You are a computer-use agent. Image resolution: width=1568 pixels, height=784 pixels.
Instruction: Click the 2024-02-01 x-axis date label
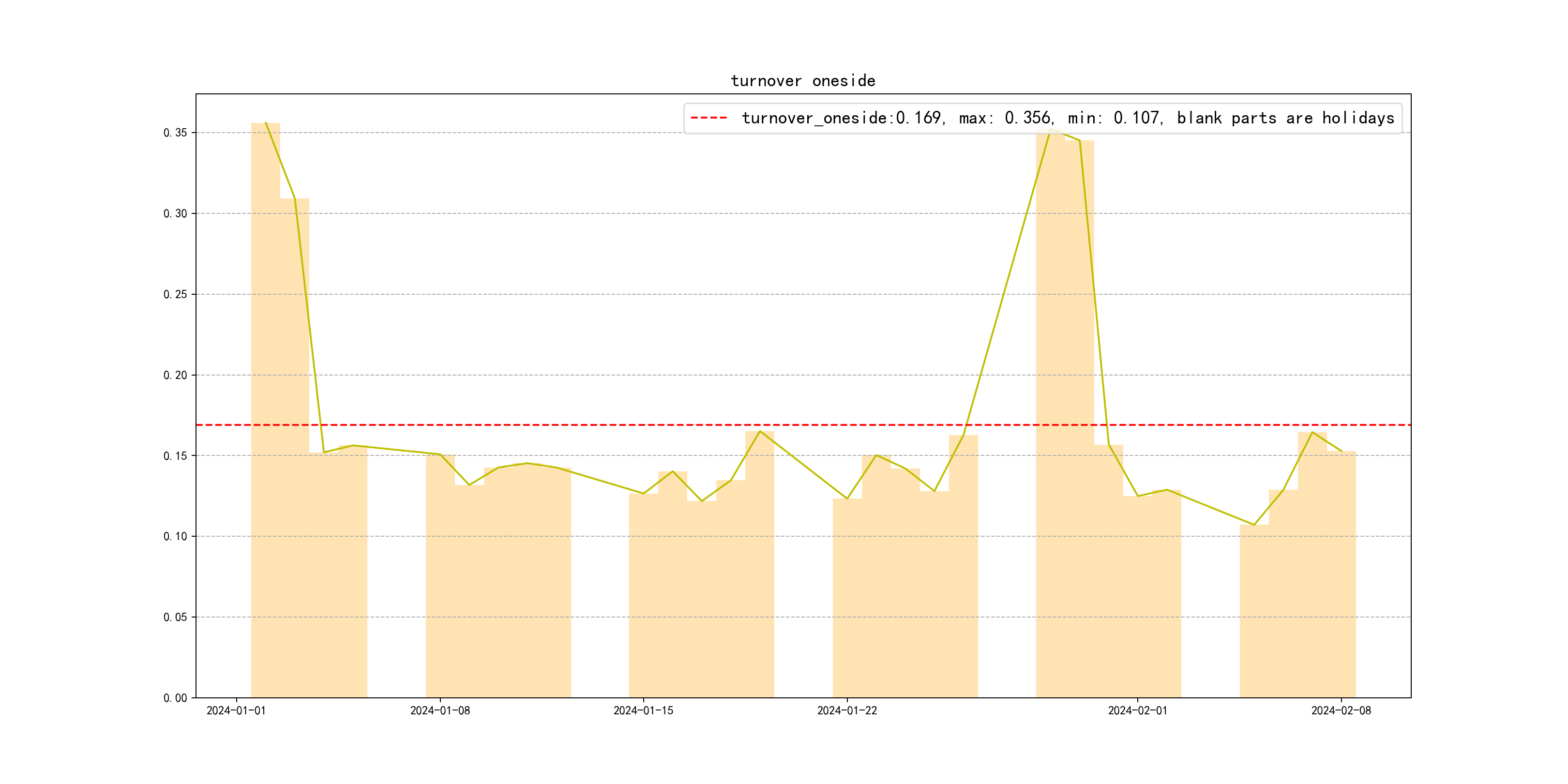(1138, 711)
